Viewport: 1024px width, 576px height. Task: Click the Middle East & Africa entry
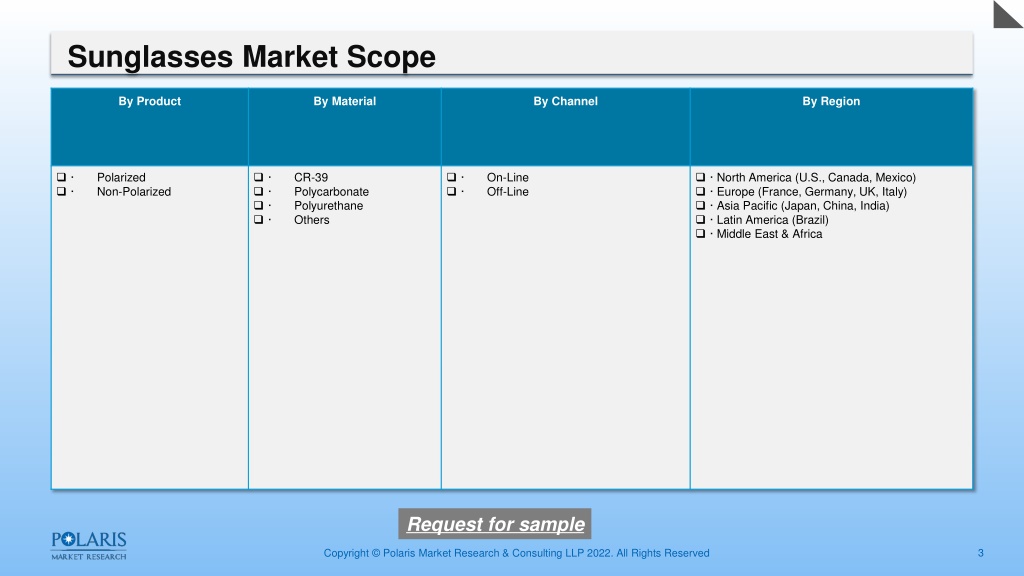[769, 234]
